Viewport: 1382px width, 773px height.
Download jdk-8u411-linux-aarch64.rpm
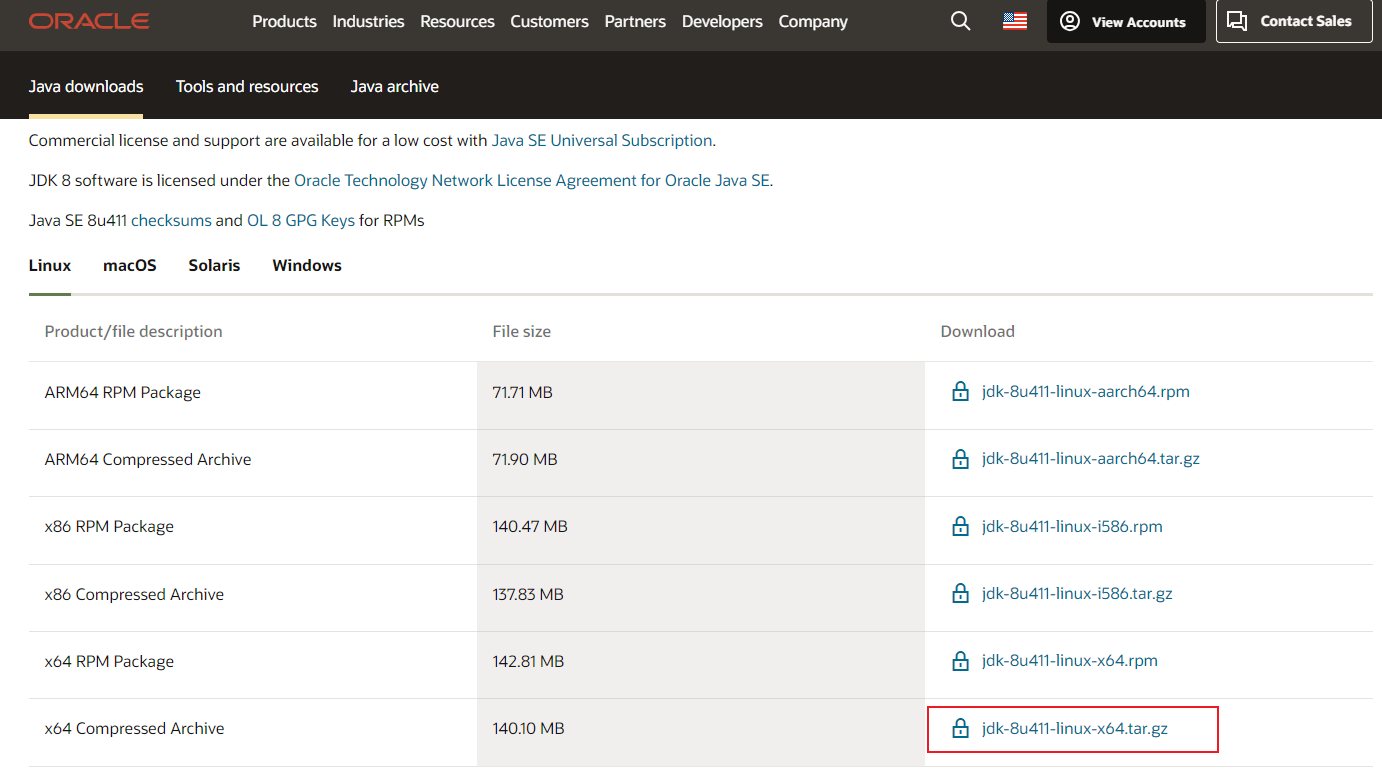[1086, 391]
